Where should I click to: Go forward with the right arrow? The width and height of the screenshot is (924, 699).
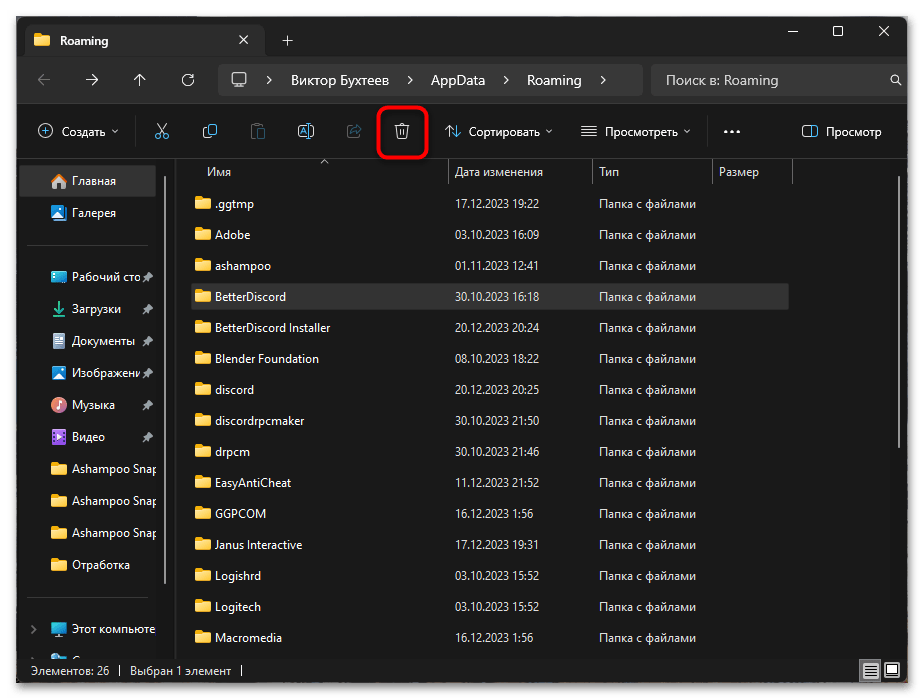(92, 80)
